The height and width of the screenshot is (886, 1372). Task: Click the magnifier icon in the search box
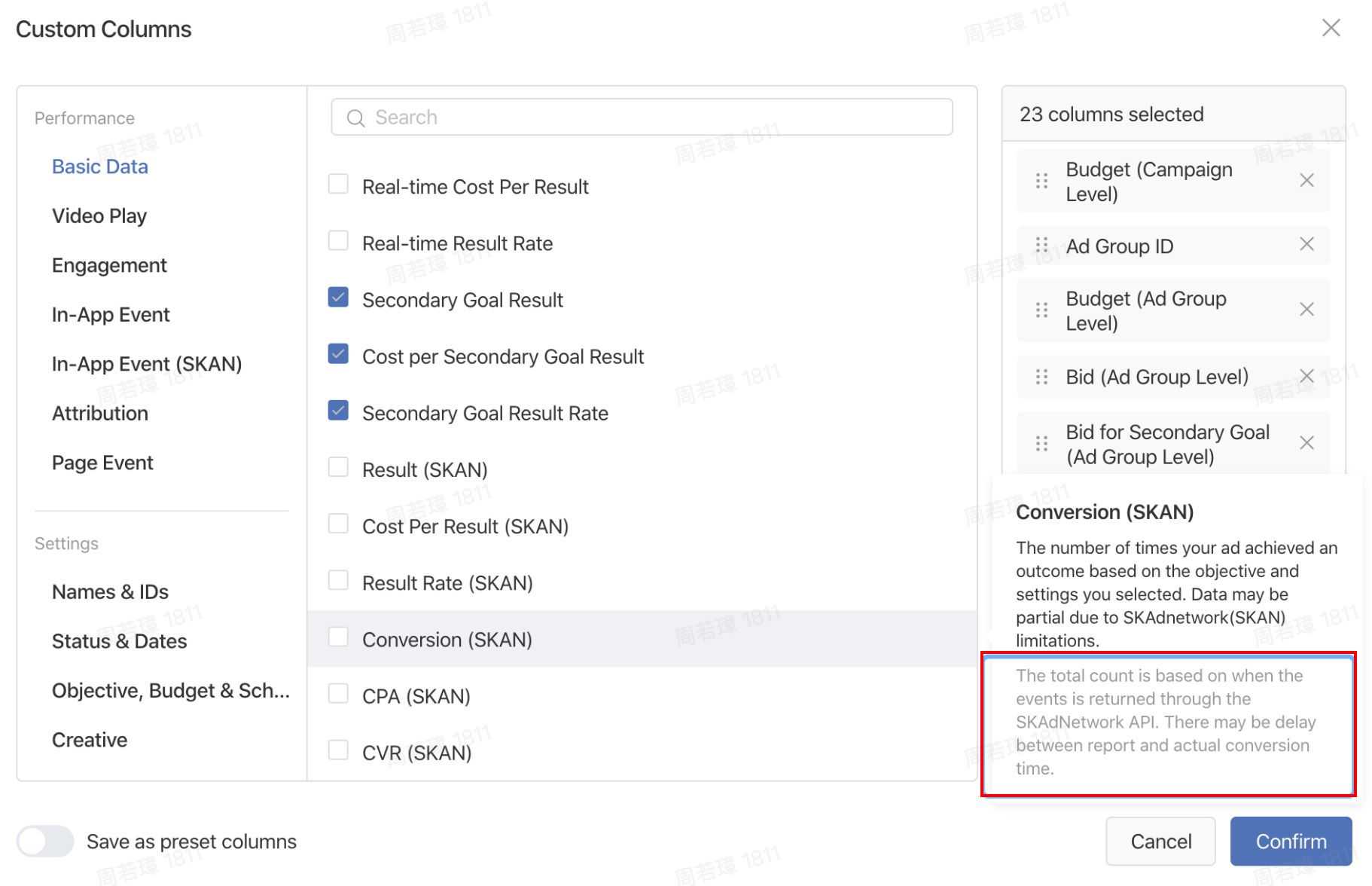pos(355,118)
